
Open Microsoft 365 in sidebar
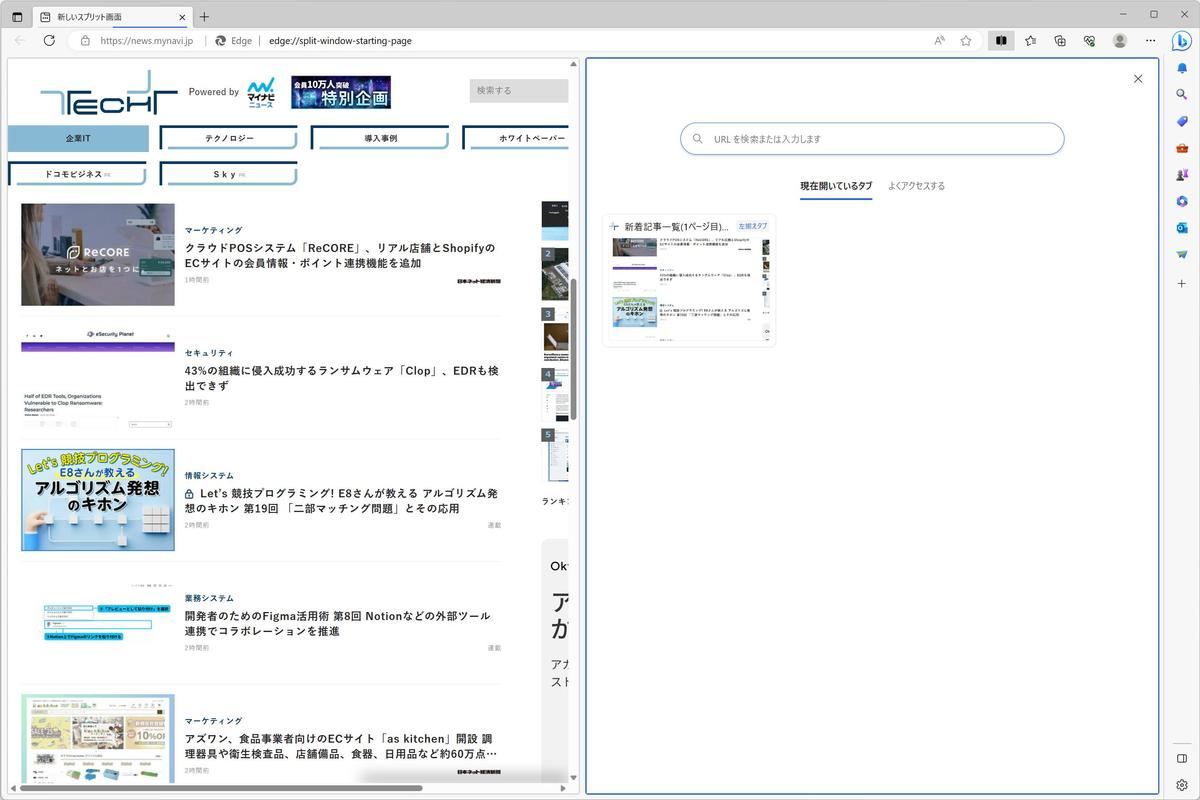click(x=1182, y=202)
